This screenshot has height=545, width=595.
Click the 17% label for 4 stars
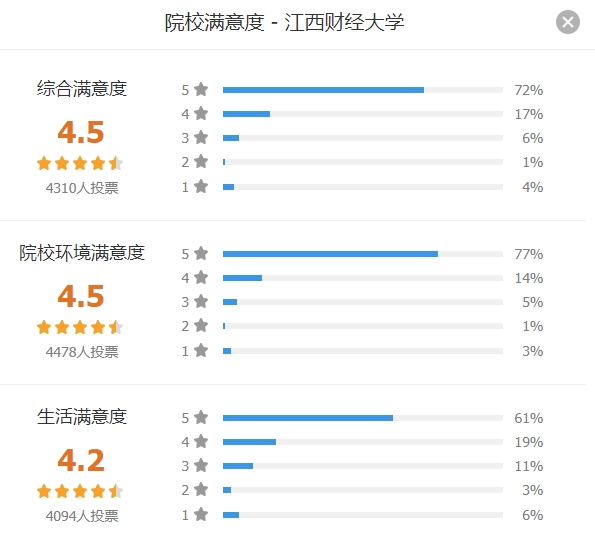click(529, 114)
